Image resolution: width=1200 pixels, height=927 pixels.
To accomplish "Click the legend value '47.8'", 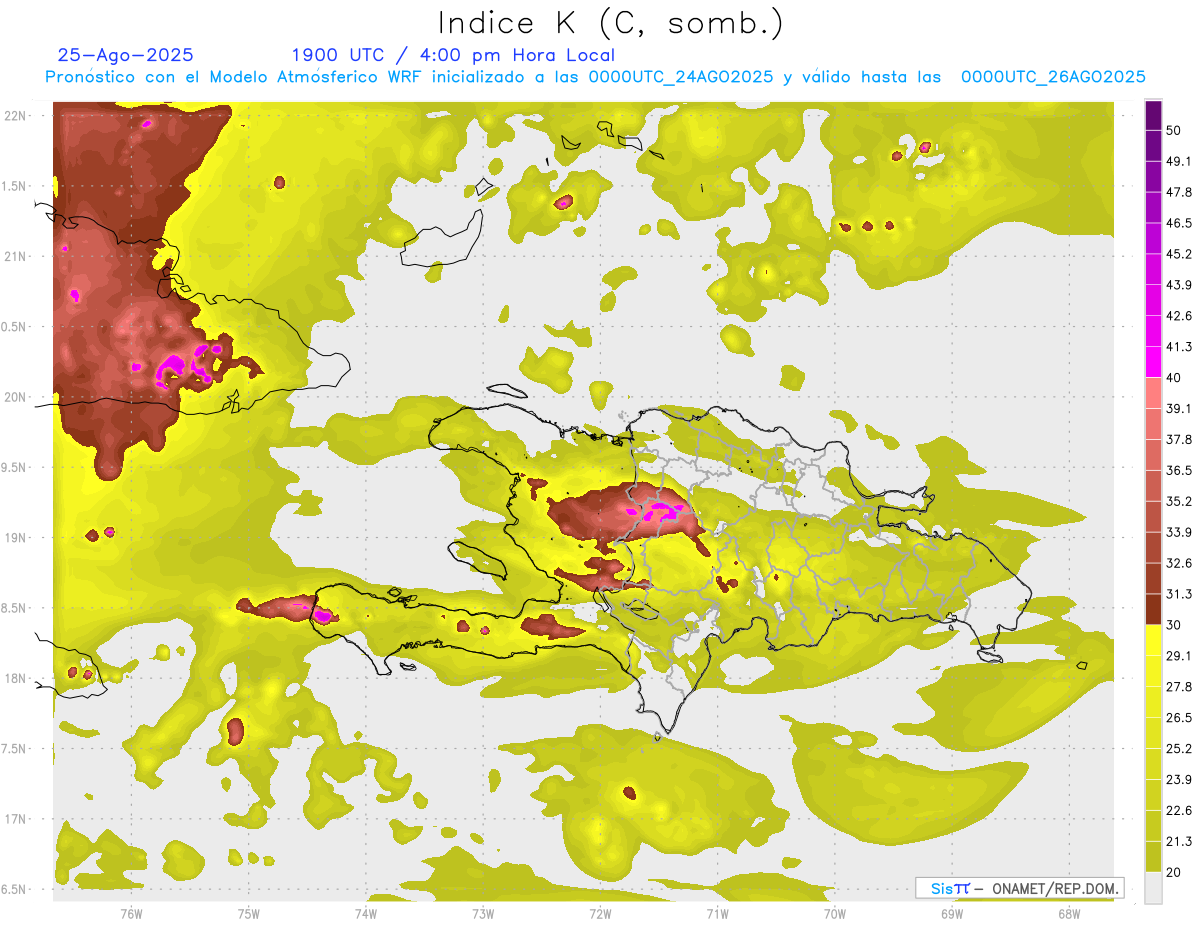I will click(1178, 192).
